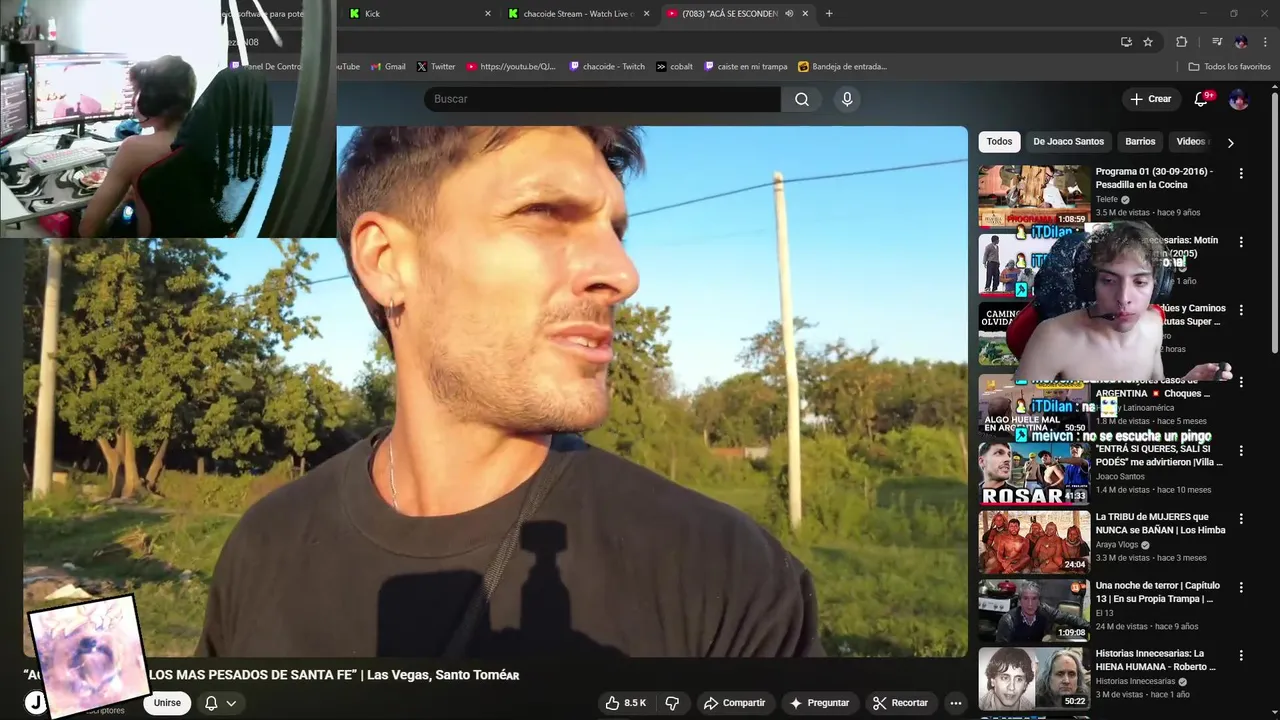Open YouTube notifications bell
This screenshot has width=1280, height=720.
tap(1202, 99)
